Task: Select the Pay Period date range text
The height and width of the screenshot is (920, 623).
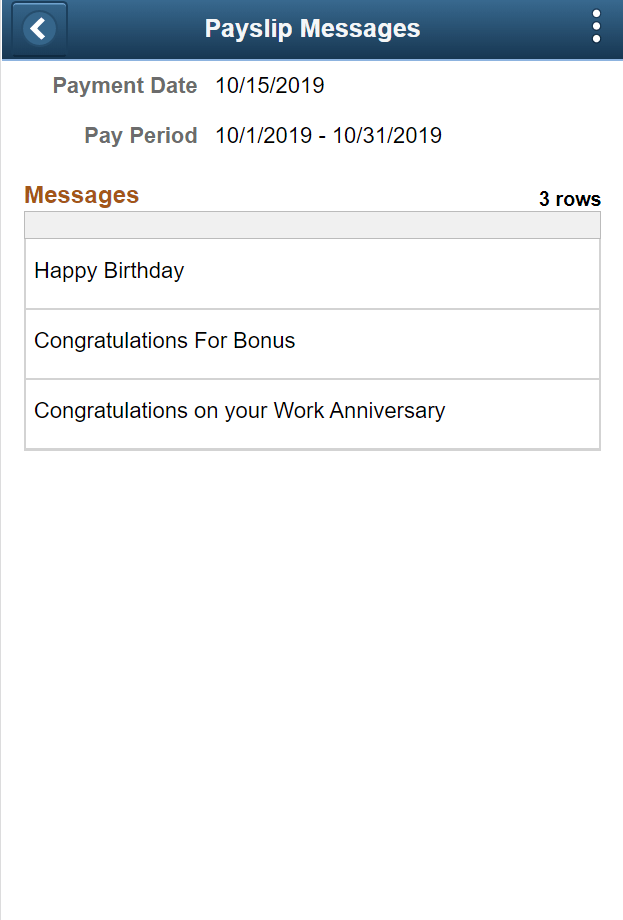Action: tap(328, 135)
